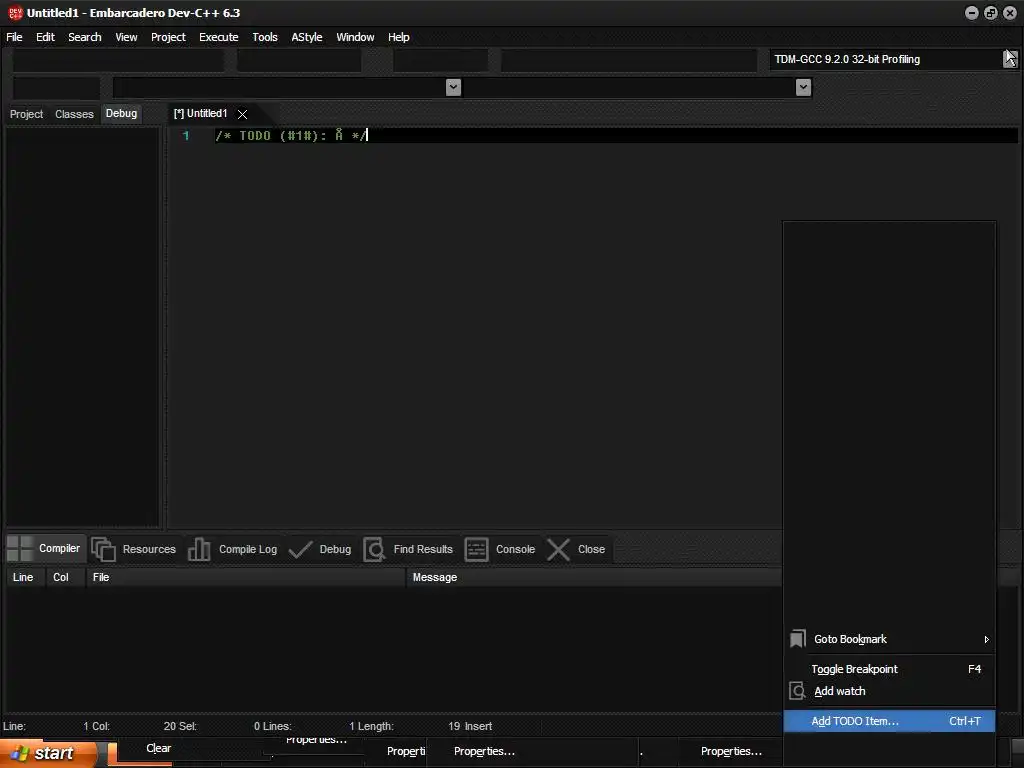Switch to the Project side tab
The height and width of the screenshot is (768, 1024).
[x=26, y=114]
